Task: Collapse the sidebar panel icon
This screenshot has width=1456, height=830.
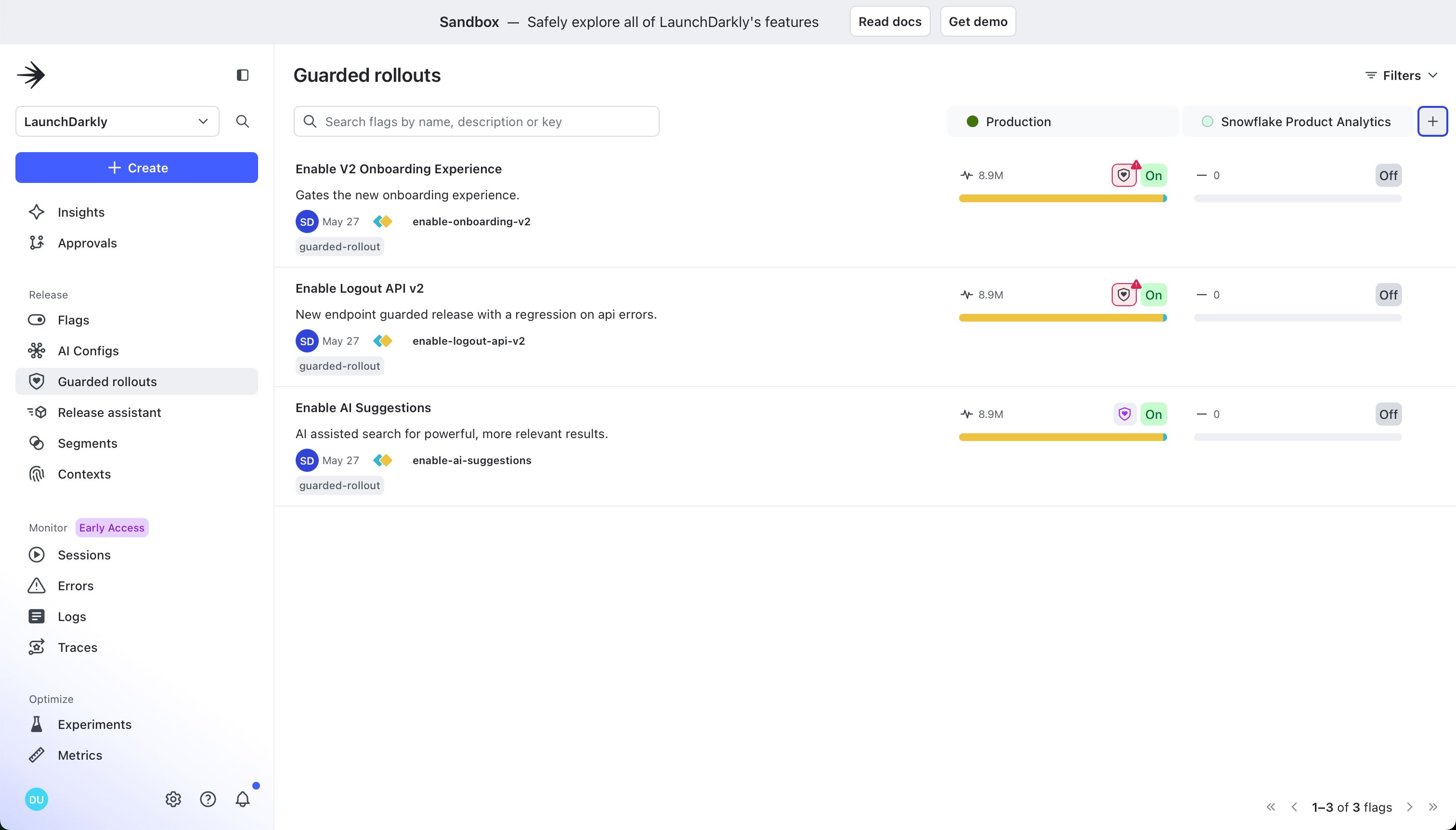Action: [242, 75]
